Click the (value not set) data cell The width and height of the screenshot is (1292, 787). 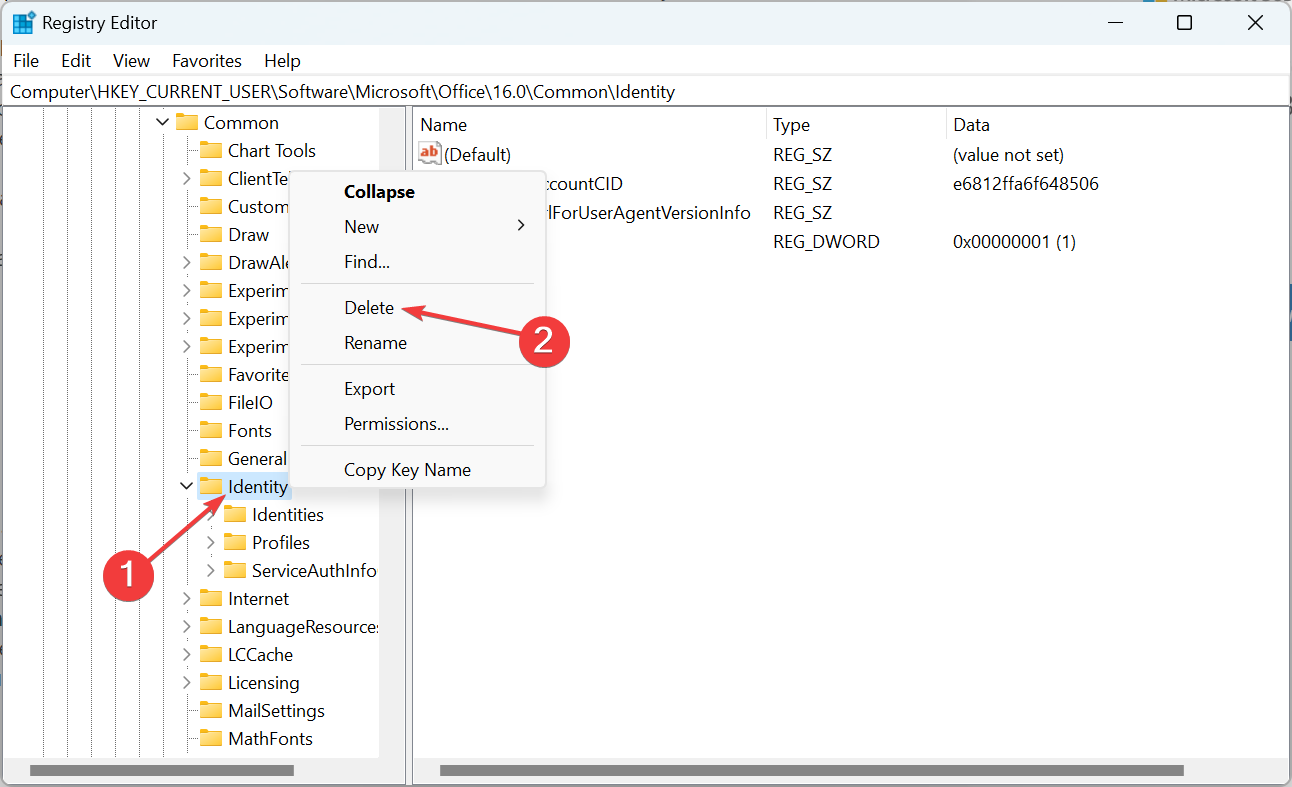(x=1009, y=155)
